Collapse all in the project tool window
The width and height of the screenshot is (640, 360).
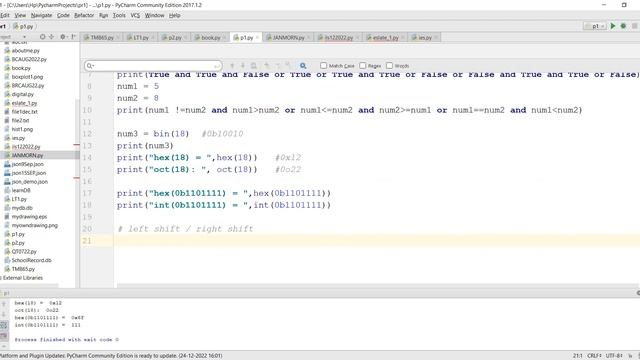pos(52,37)
